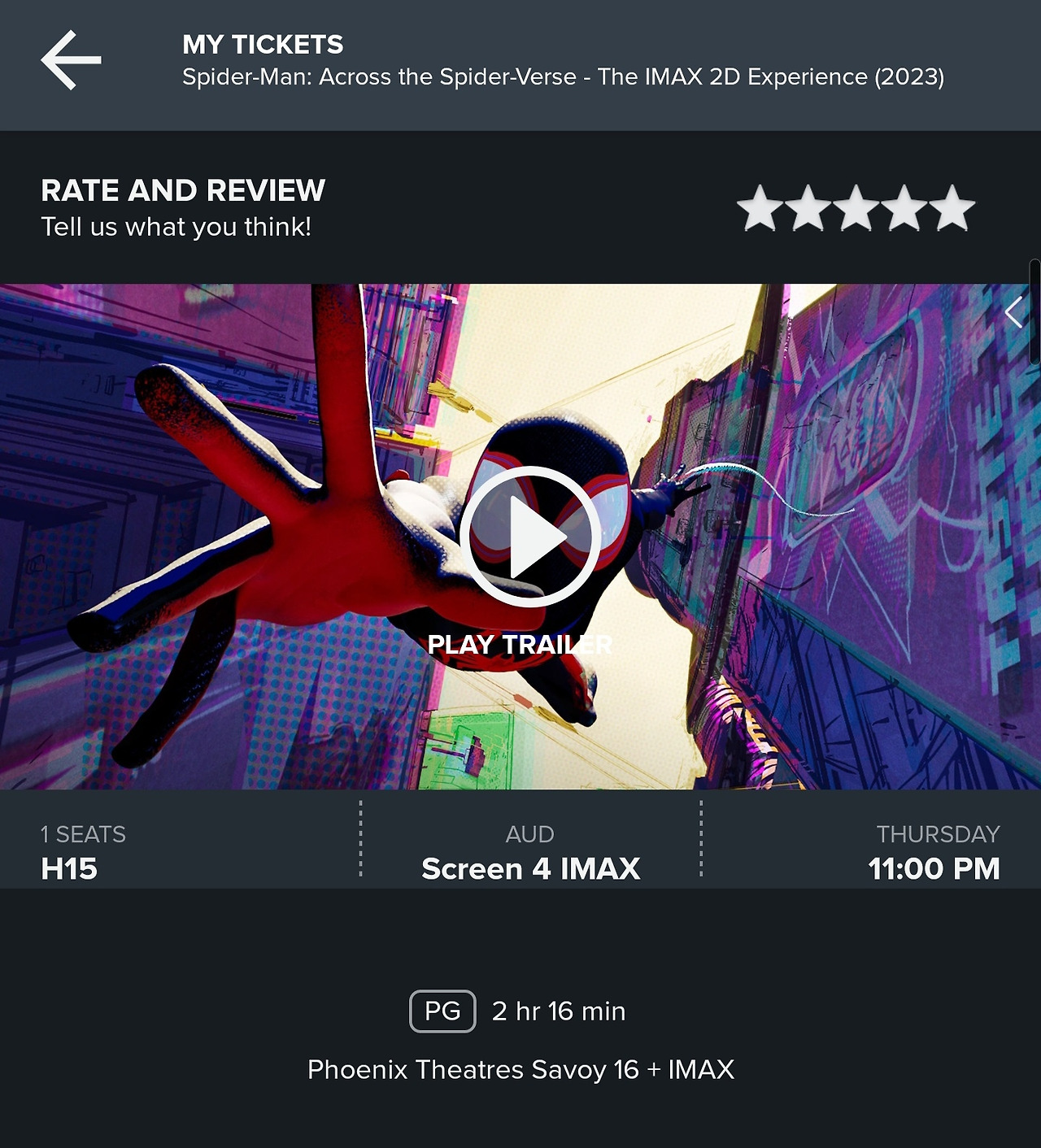Click the PG rating badge

click(442, 1011)
